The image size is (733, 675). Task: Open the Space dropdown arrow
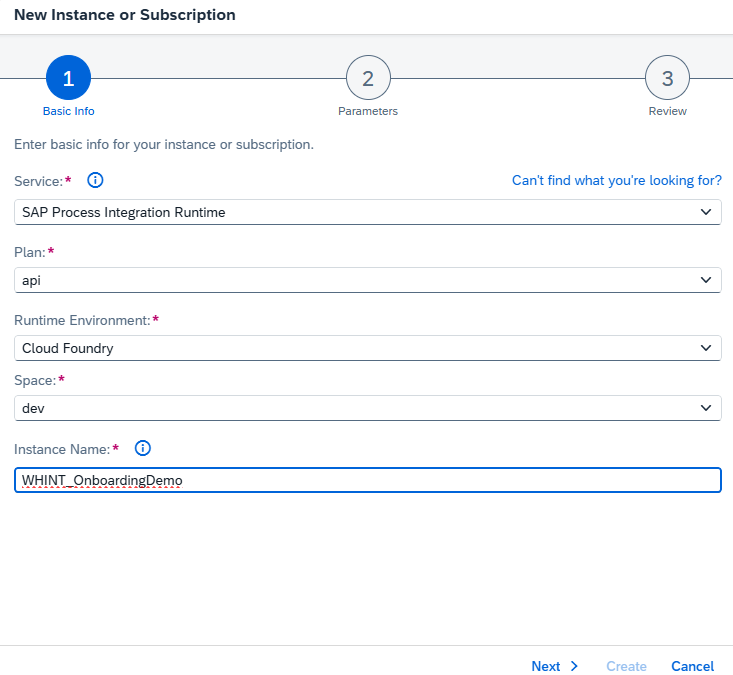707,408
